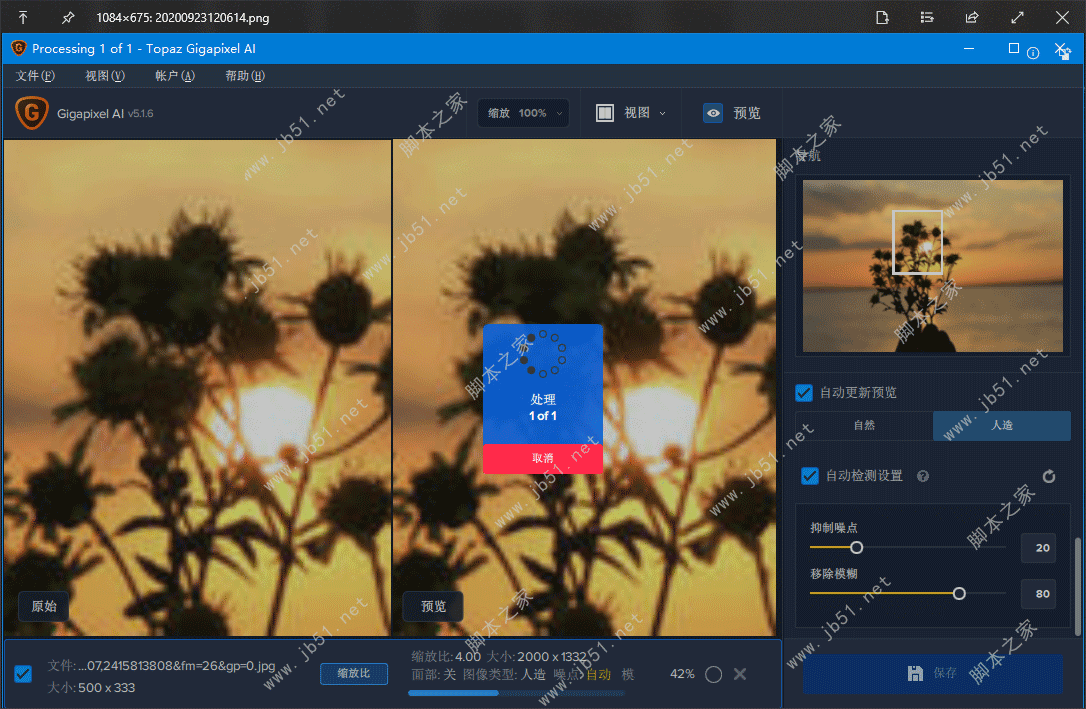Click the circled info icon in Gigapixel title bar
Image resolution: width=1086 pixels, height=709 pixels.
point(1033,53)
